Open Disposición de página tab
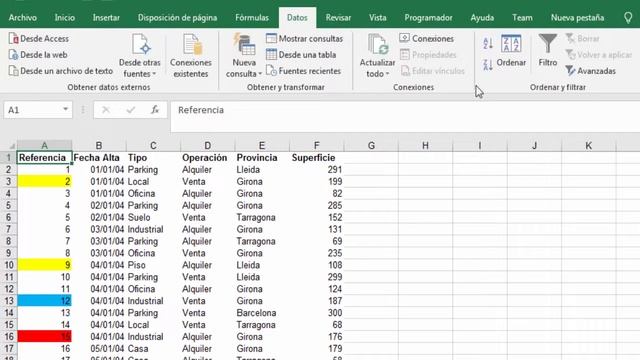The height and width of the screenshot is (360, 640). (177, 18)
